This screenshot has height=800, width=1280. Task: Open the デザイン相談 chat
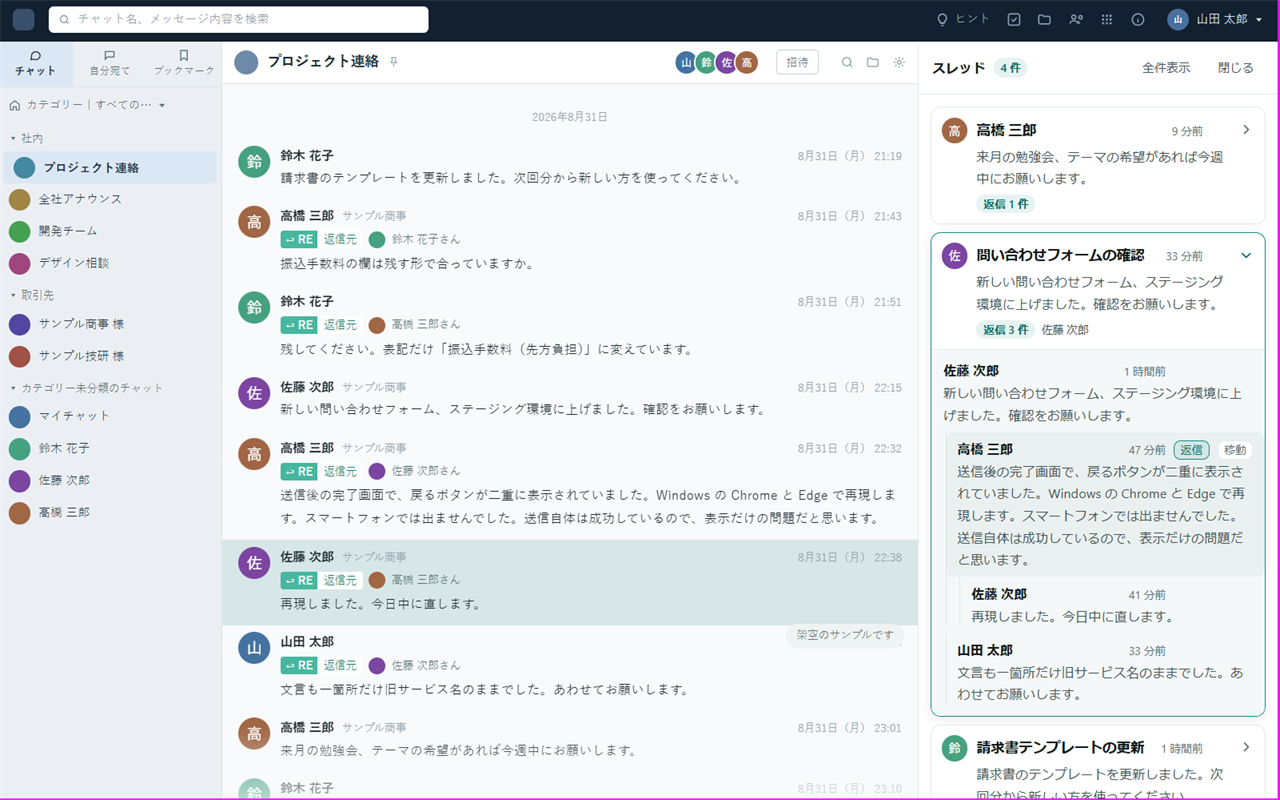click(x=110, y=263)
